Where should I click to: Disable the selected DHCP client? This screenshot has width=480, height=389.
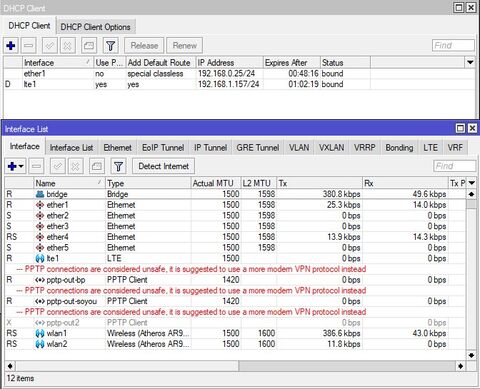(x=67, y=45)
